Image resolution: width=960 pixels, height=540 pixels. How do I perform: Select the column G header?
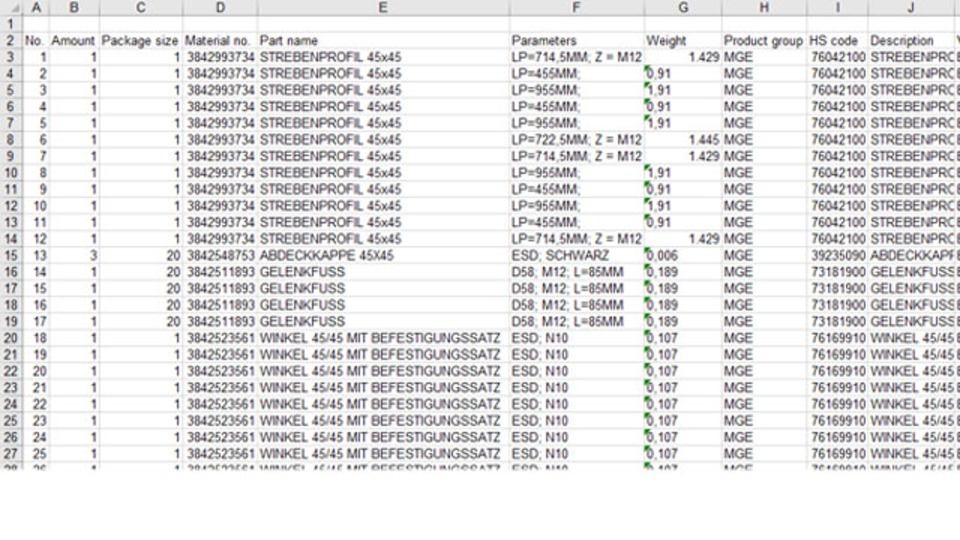click(x=683, y=8)
